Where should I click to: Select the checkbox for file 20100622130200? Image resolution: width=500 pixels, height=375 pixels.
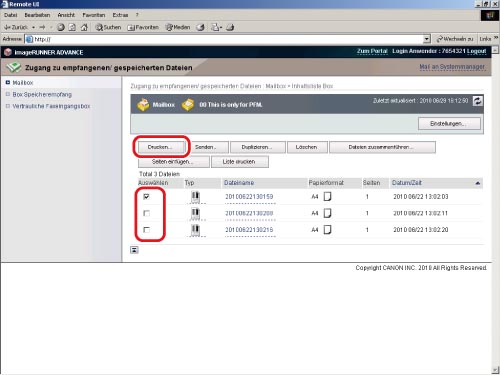[146, 213]
